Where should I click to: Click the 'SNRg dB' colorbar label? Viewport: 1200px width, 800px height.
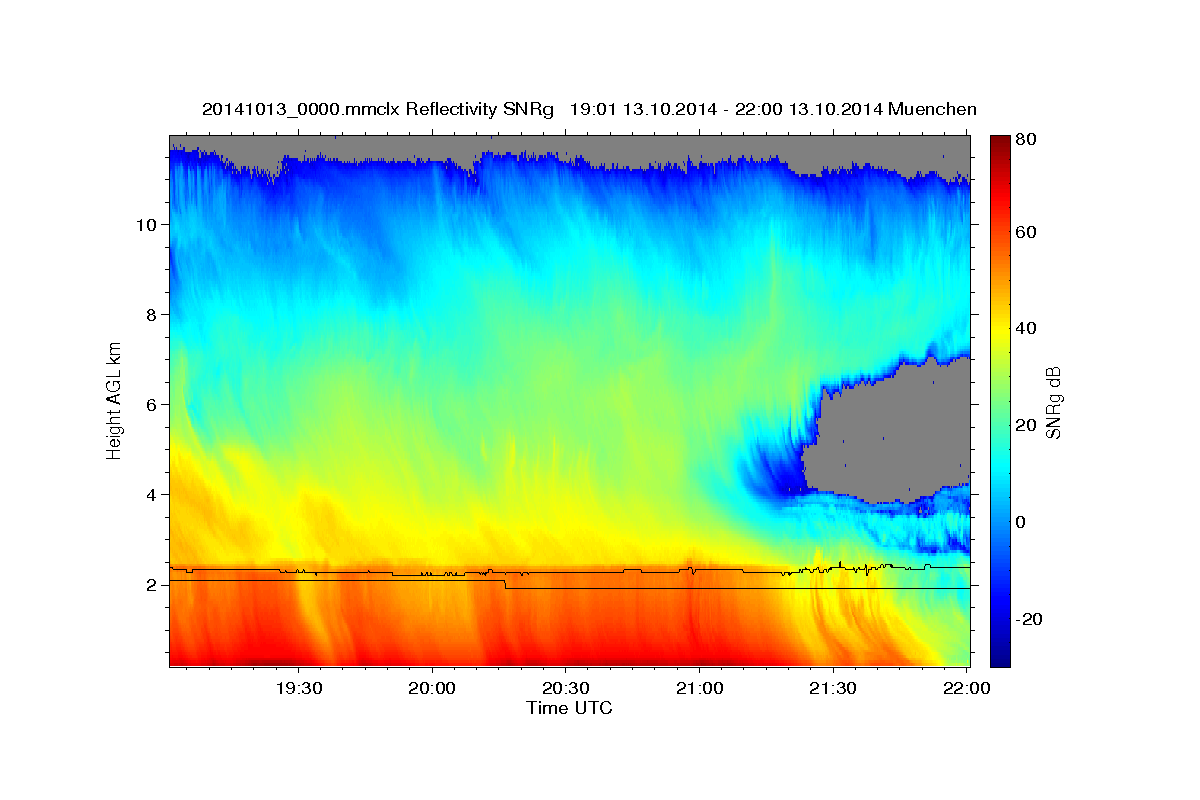point(1052,402)
